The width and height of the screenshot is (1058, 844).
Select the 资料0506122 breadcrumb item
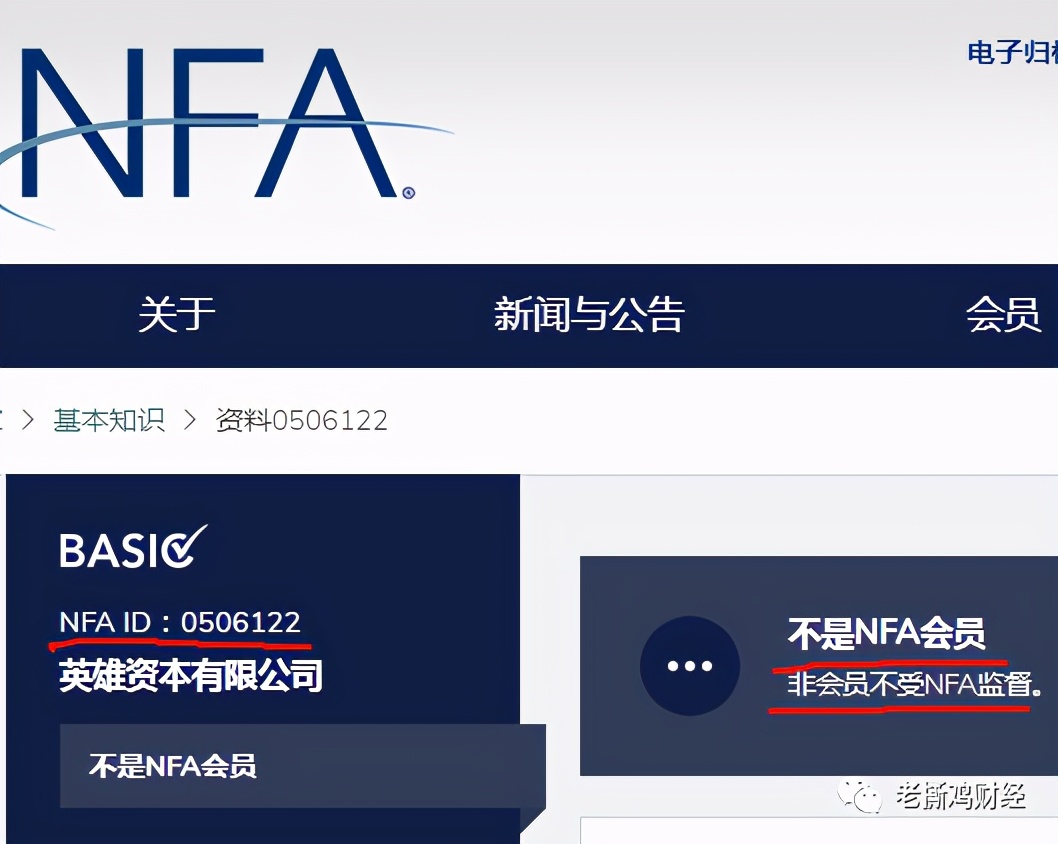(x=302, y=420)
